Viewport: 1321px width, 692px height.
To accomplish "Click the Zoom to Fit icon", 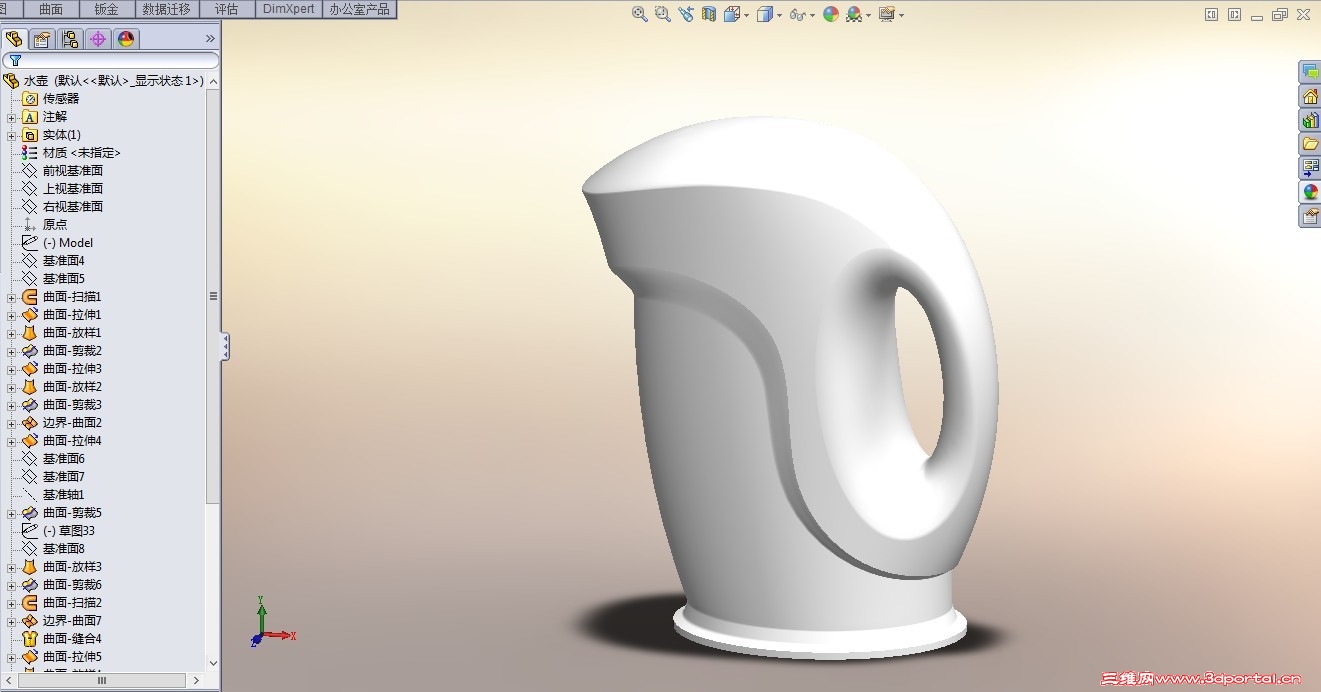I will pyautogui.click(x=640, y=14).
